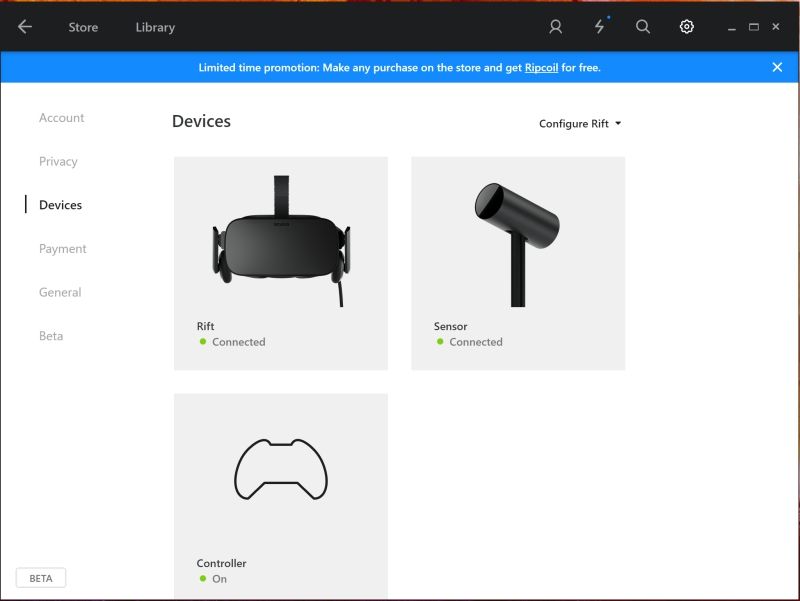Open the notifications lightning bolt icon
Screen dimensions: 800x601
pyautogui.click(x=599, y=27)
